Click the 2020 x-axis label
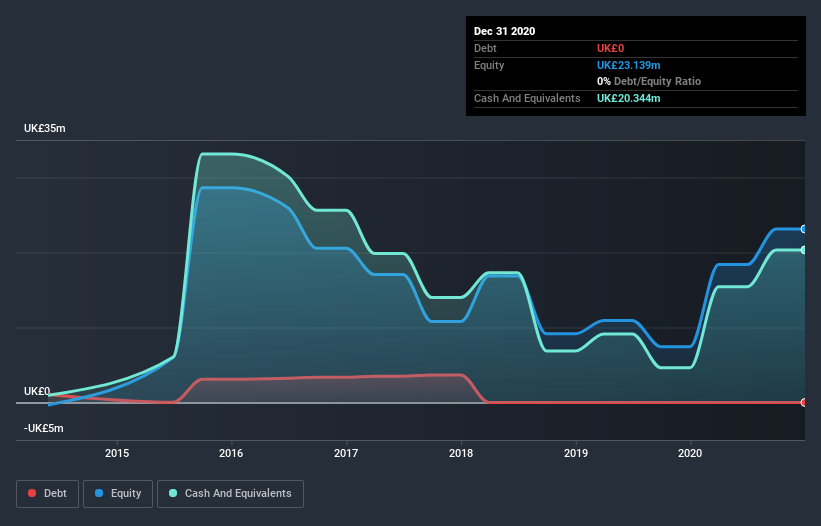Screen dimensions: 821x526 [690, 453]
